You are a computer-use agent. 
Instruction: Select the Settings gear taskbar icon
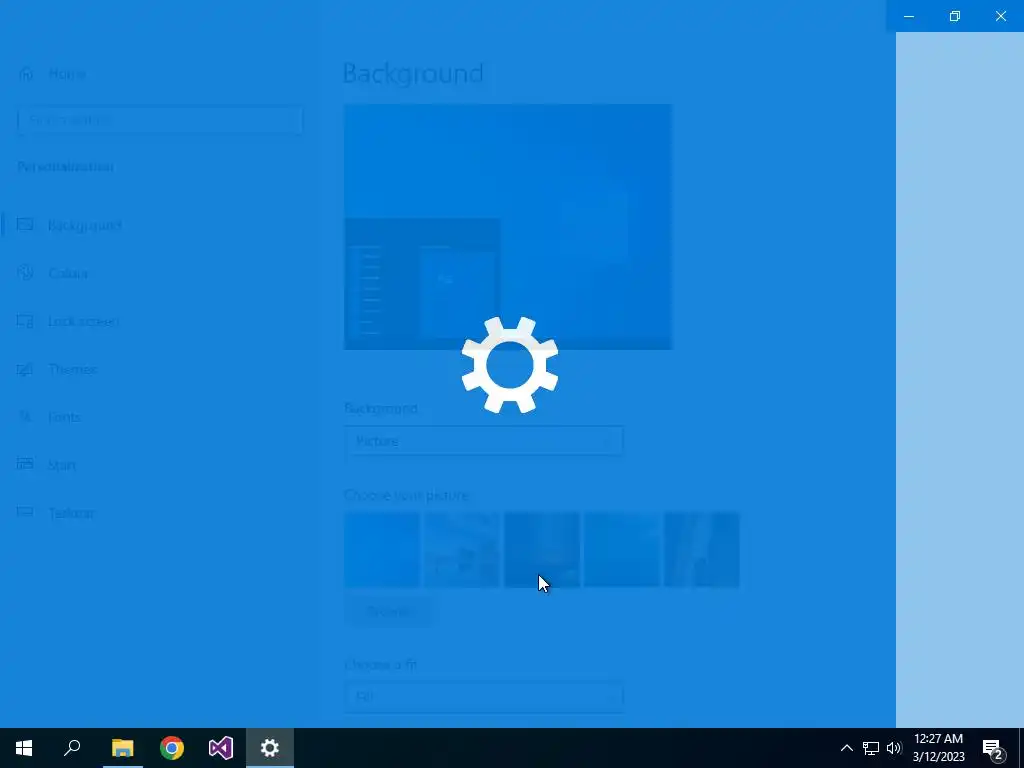270,748
